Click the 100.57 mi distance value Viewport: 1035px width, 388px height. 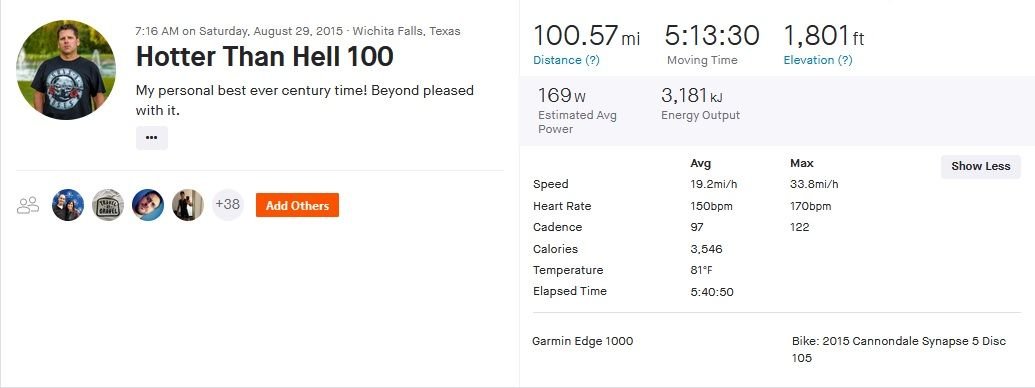(x=586, y=36)
